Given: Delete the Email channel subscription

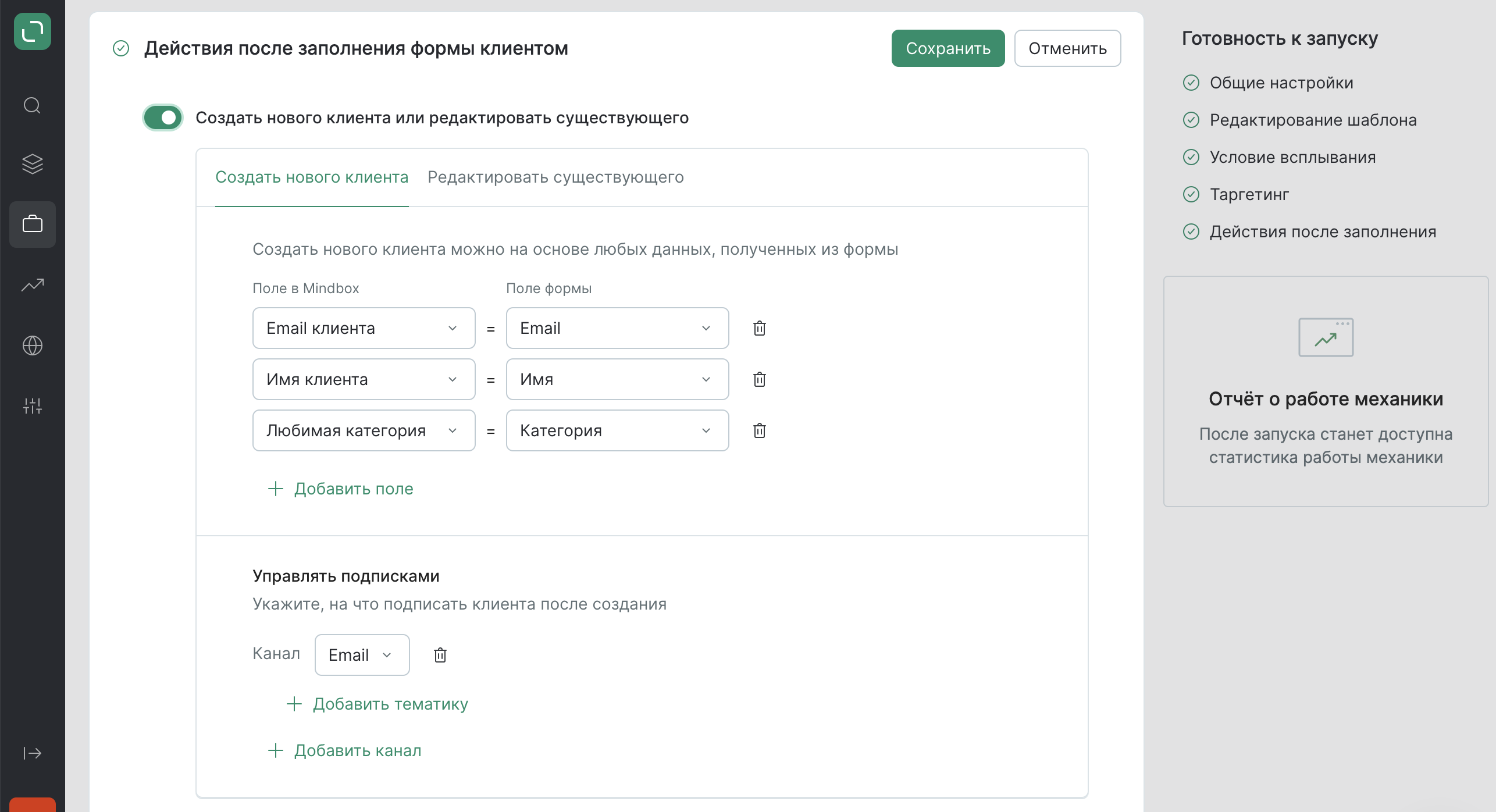Looking at the screenshot, I should (440, 655).
